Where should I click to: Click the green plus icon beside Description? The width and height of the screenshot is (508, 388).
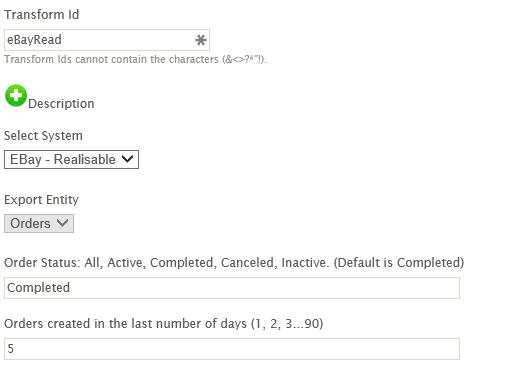tap(16, 96)
